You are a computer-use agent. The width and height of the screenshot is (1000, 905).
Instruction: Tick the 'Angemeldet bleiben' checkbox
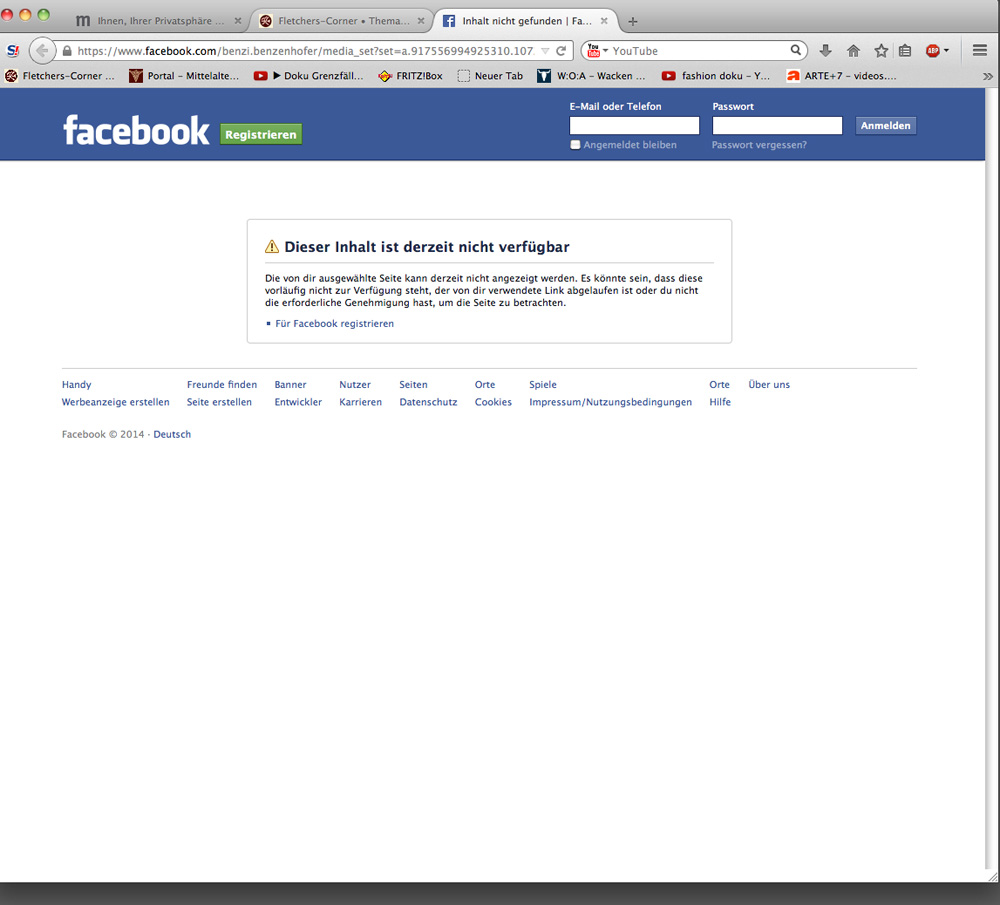tap(575, 145)
